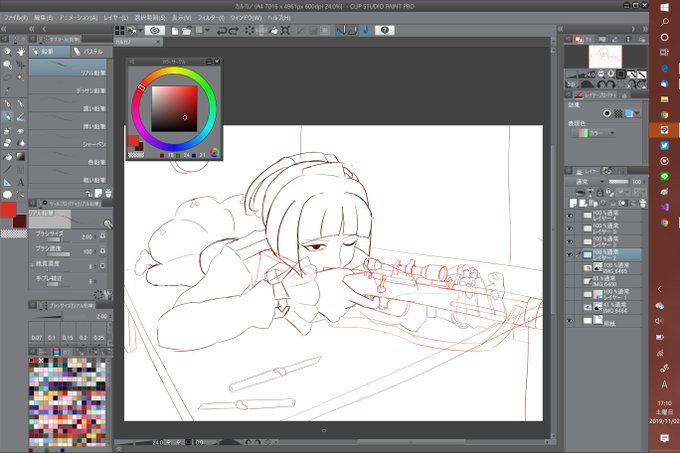The width and height of the screenshot is (680, 453).
Task: Open brush density ブラシ濃度 dynamics button
Action: pyautogui.click(x=103, y=251)
